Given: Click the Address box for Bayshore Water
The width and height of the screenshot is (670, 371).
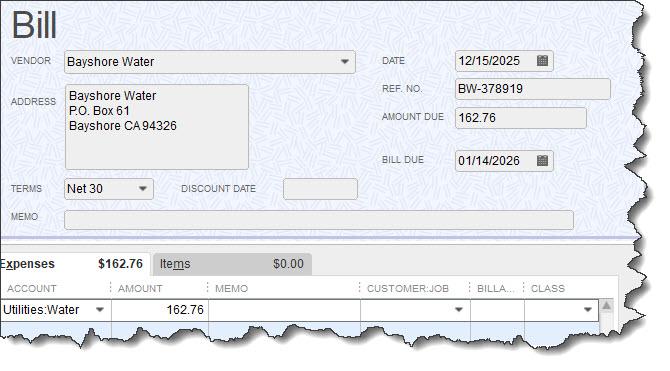Looking at the screenshot, I should pos(157,127).
